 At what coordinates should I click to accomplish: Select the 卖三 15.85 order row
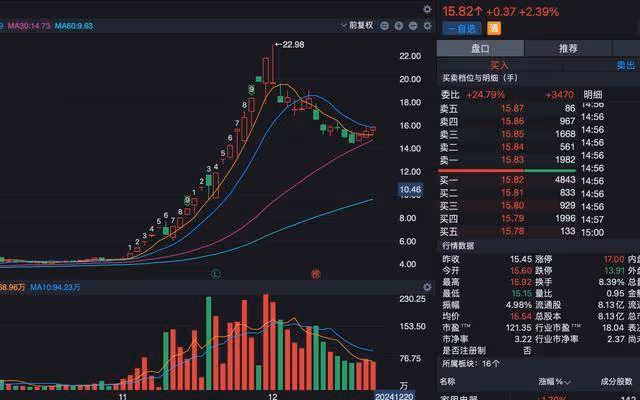(x=507, y=134)
